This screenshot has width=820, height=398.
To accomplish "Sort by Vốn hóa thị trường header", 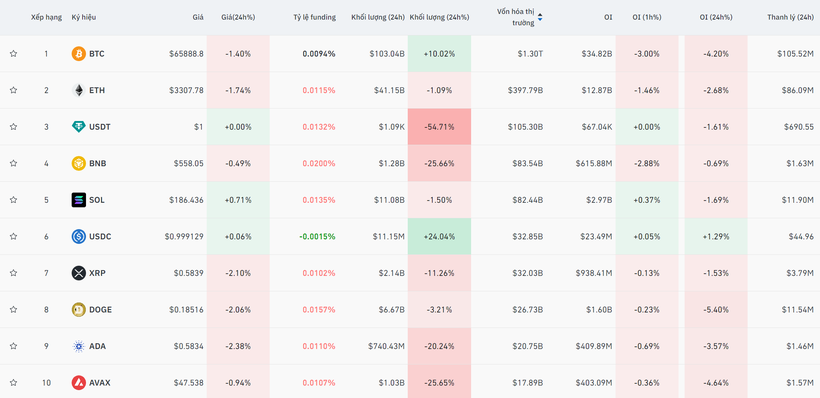I will click(x=516, y=17).
